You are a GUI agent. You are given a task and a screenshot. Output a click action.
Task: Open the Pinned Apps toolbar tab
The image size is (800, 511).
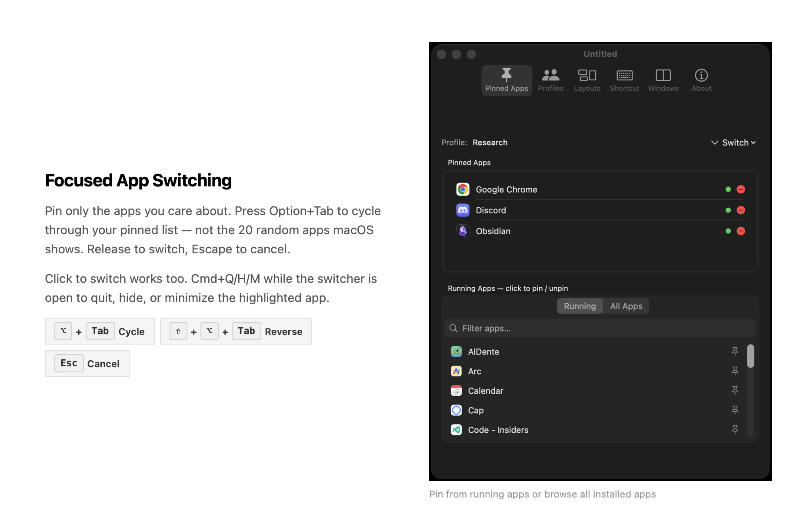tap(506, 80)
